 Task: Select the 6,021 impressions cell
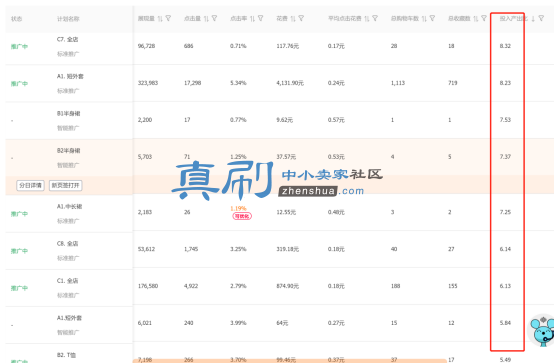click(145, 323)
